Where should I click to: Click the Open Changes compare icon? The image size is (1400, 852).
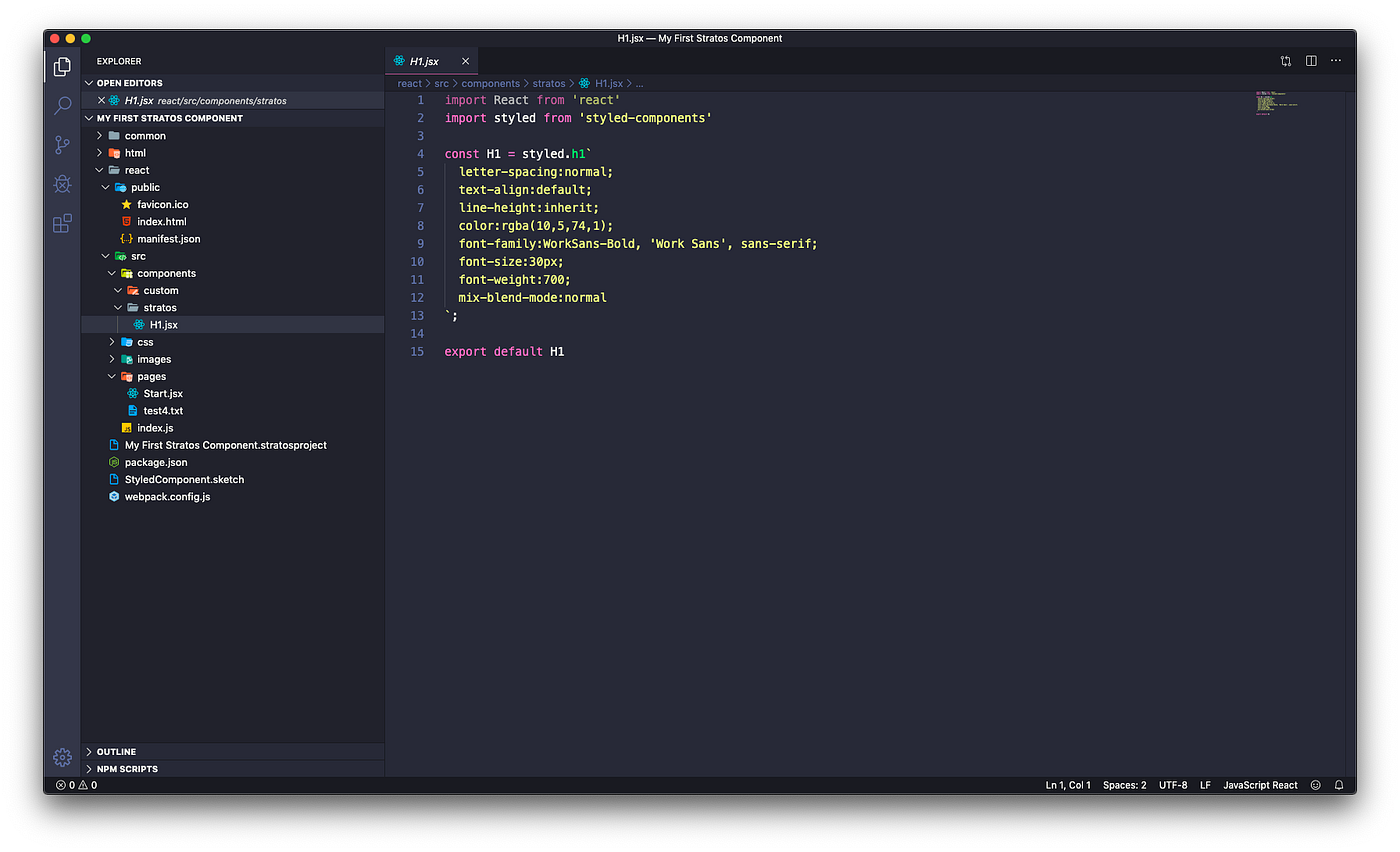point(1286,60)
